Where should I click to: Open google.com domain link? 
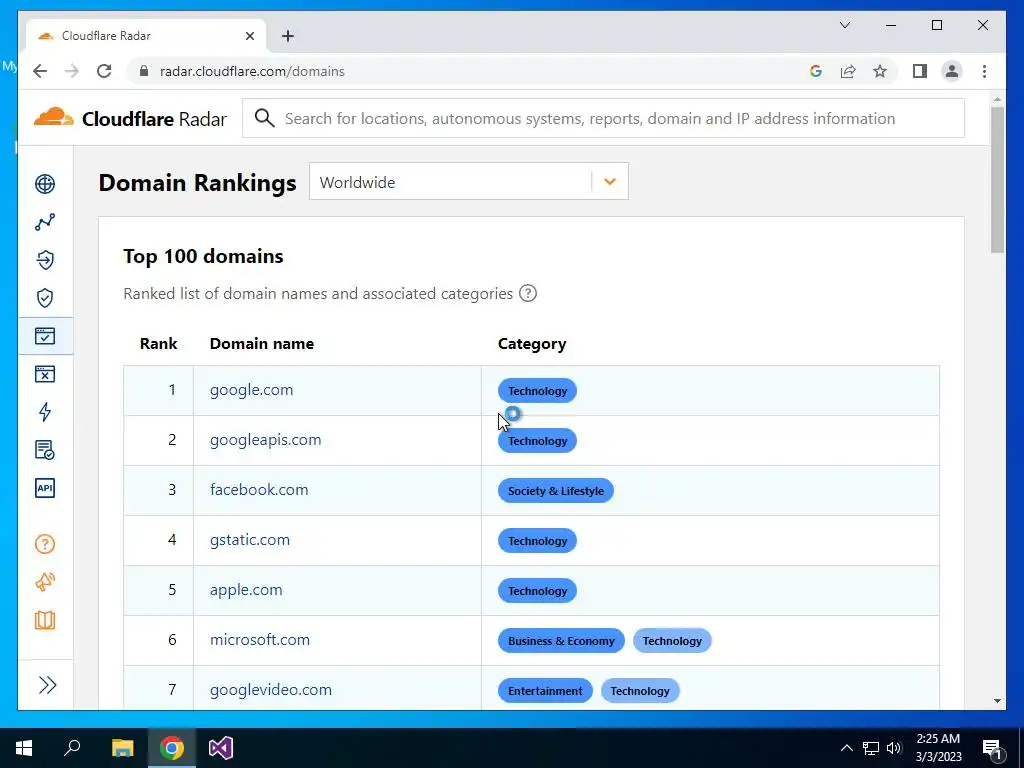click(x=251, y=390)
